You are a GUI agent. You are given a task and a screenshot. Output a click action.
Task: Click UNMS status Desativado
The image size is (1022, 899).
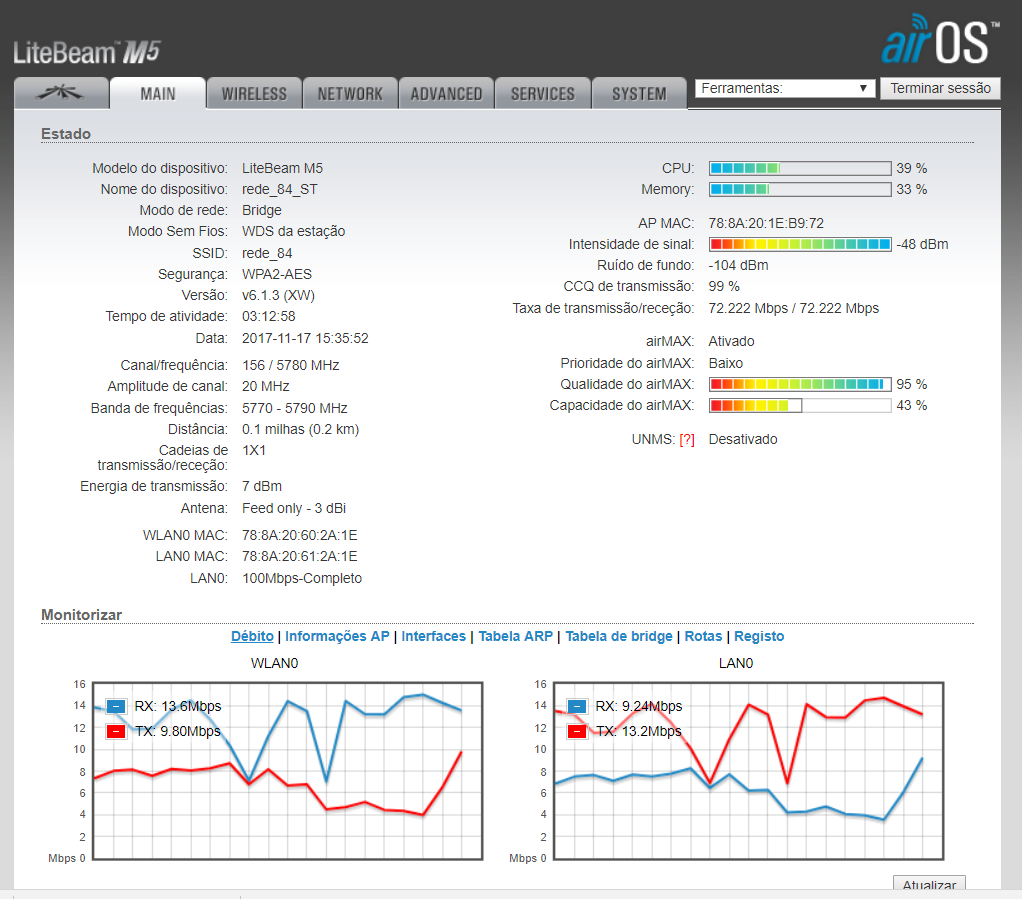tap(743, 439)
